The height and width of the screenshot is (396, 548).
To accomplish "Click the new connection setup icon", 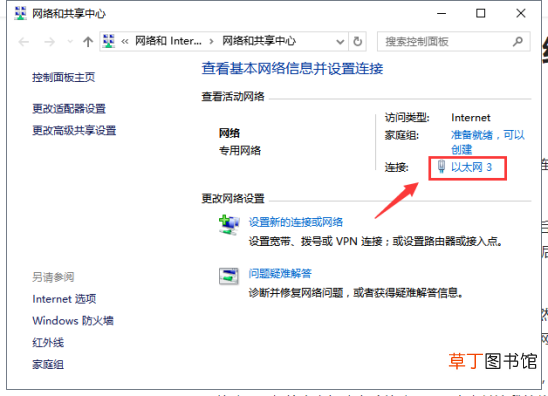I will pyautogui.click(x=229, y=225).
